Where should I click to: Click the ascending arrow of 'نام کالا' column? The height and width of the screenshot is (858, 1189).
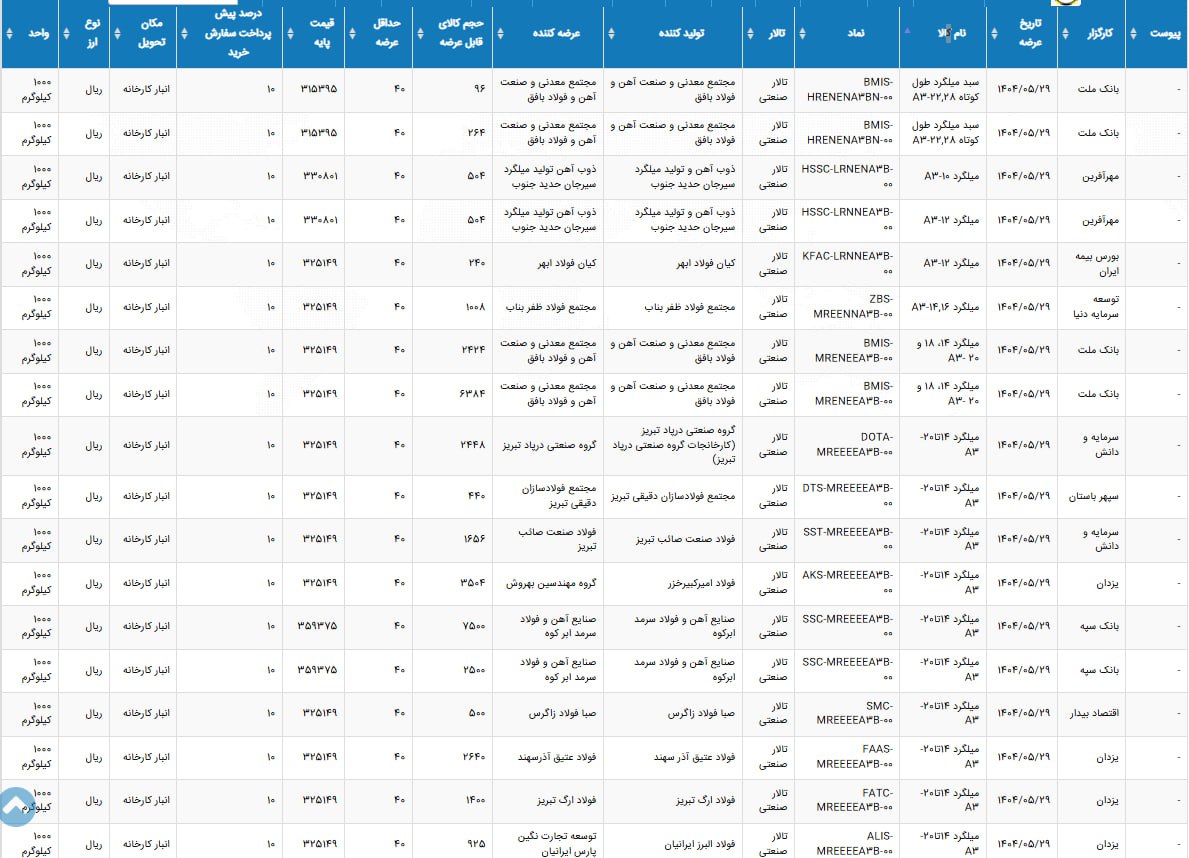908,30
